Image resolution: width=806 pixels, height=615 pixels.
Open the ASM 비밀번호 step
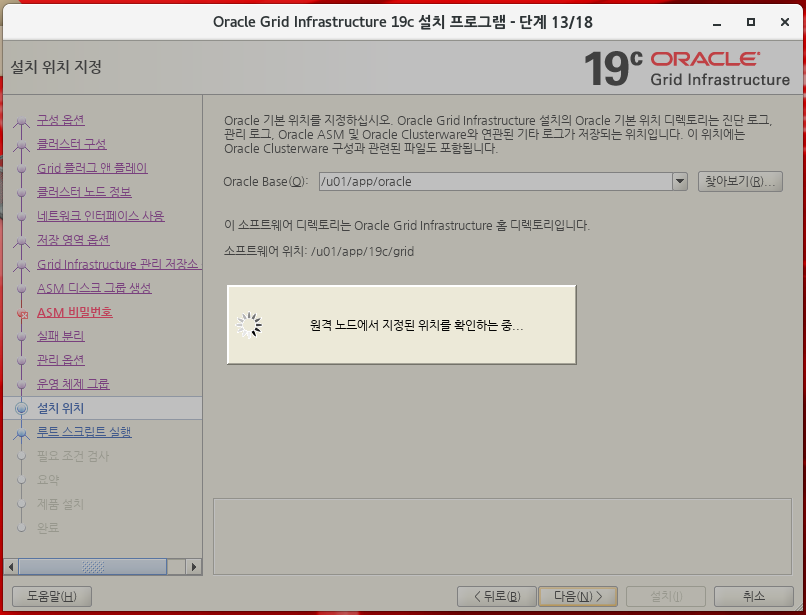pyautogui.click(x=75, y=312)
